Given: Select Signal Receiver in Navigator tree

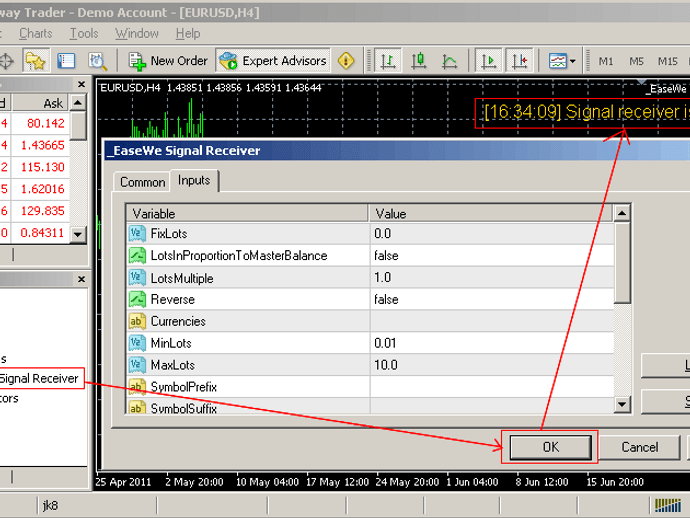Looking at the screenshot, I should tap(39, 378).
